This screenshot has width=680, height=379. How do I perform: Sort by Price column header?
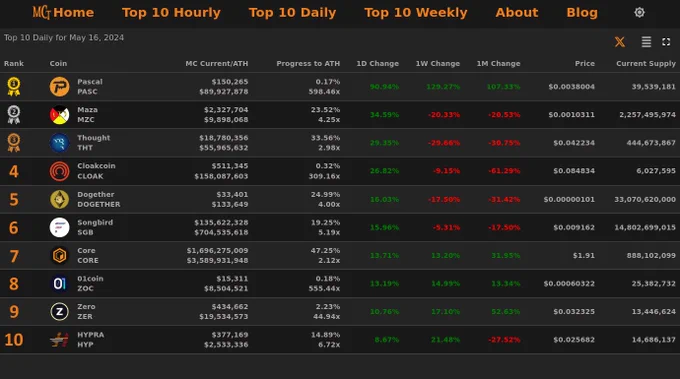(585, 63)
